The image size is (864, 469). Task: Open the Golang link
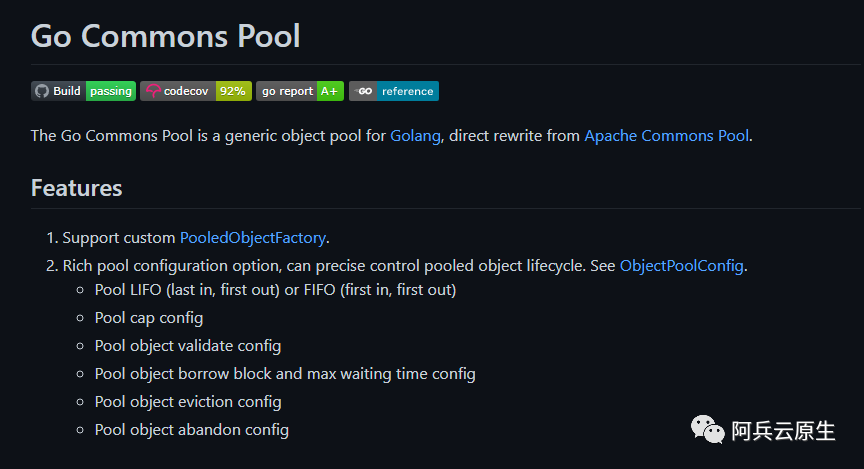coord(415,136)
